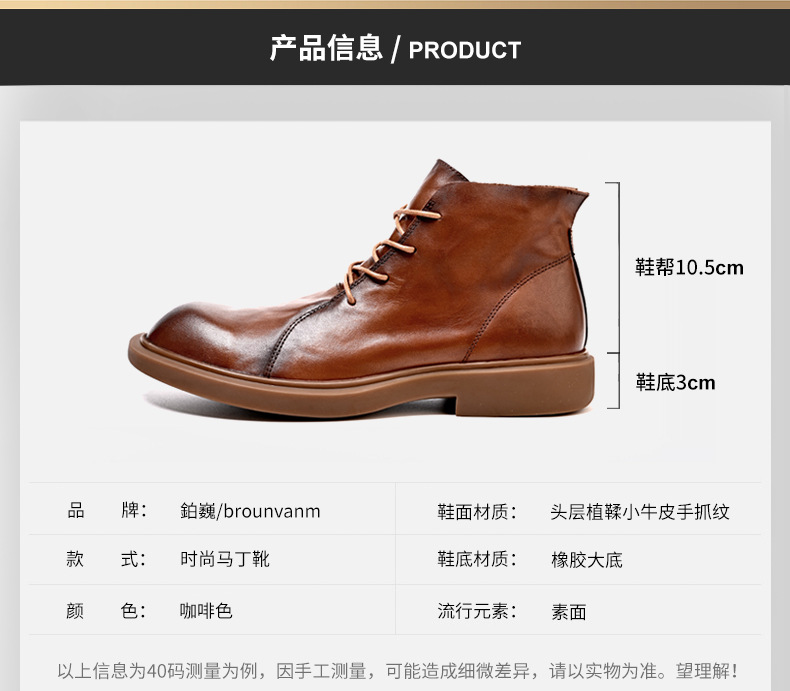
Task: Click the brown leather boot product image
Action: coord(361,289)
